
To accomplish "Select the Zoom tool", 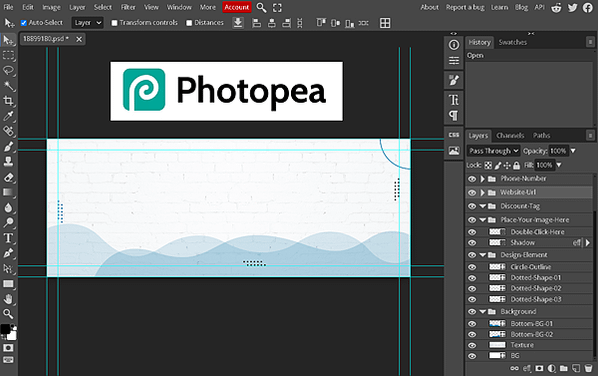I will tap(8, 314).
